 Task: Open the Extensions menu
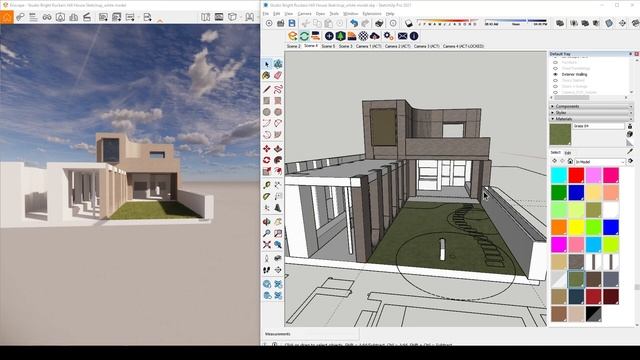pyautogui.click(x=372, y=14)
